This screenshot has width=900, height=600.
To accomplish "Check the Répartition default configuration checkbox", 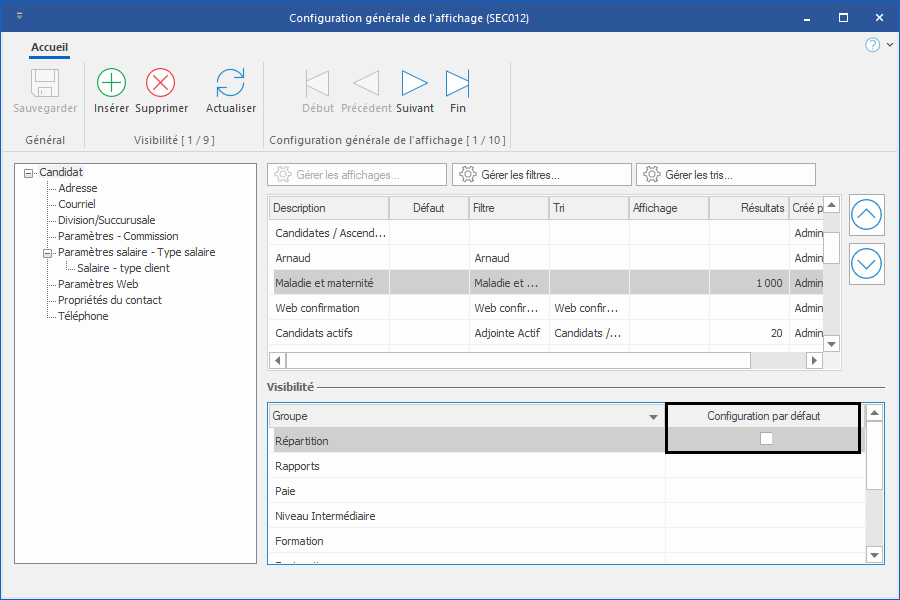I will click(766, 439).
